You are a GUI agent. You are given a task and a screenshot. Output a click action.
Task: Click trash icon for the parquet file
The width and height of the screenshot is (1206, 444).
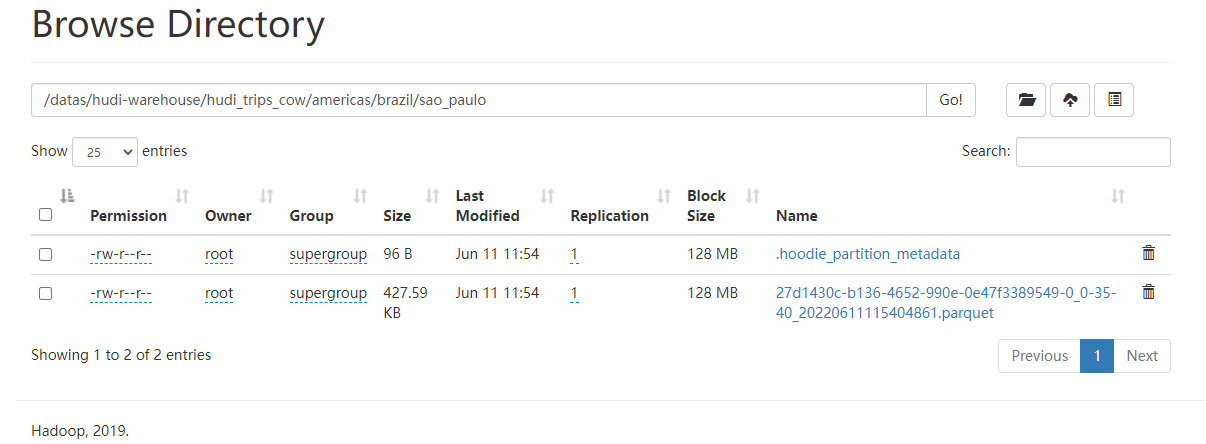click(x=1148, y=292)
